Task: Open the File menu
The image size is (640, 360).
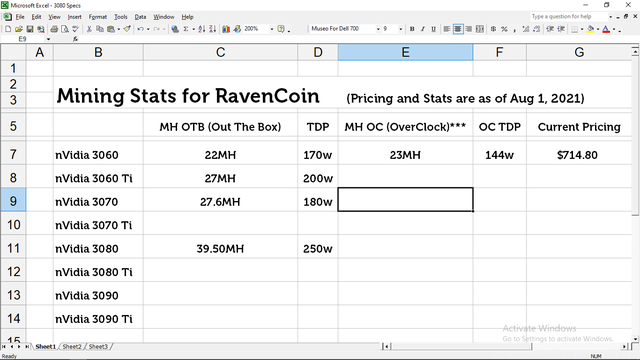Action: tap(20, 17)
